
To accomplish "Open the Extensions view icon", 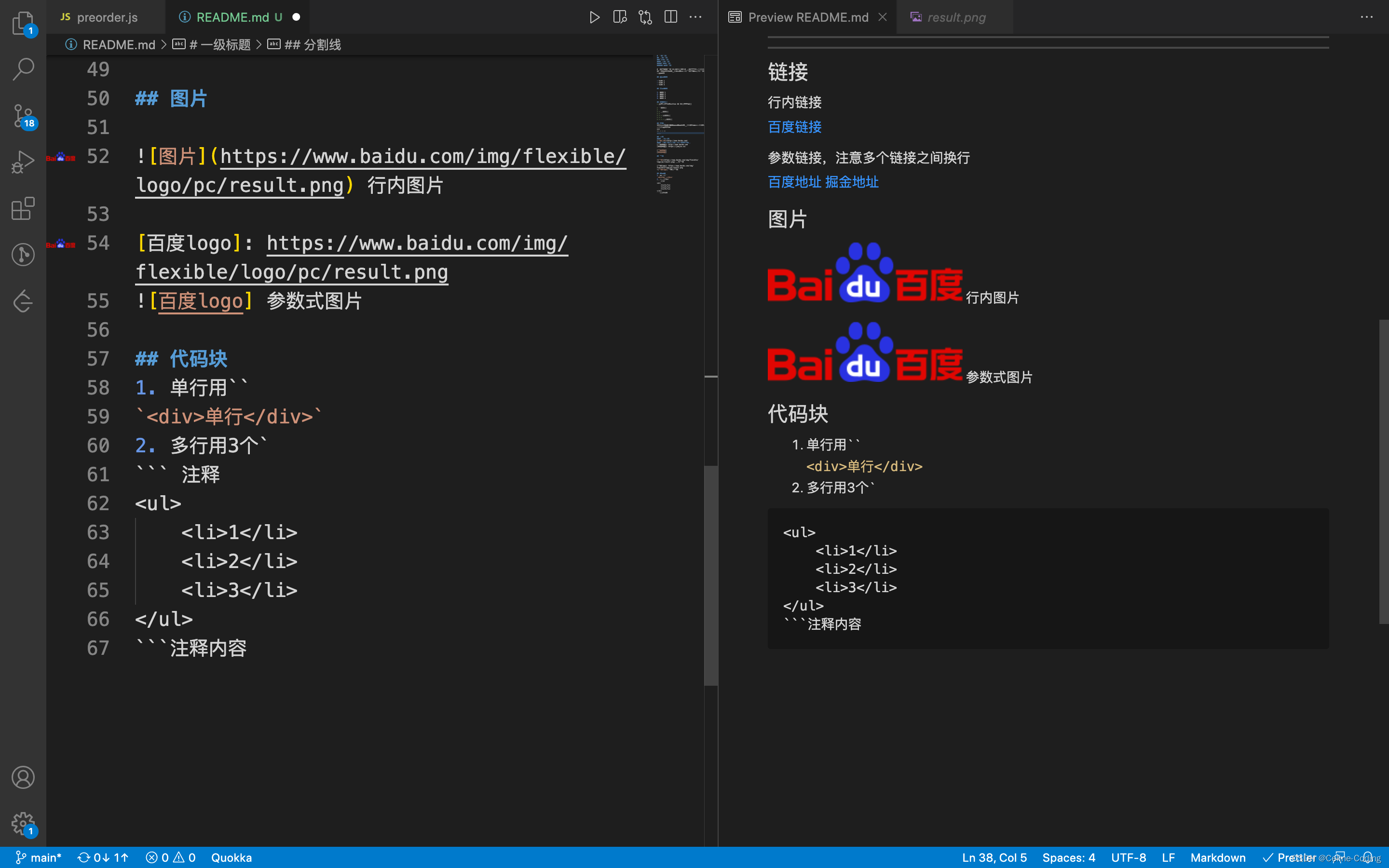I will tap(23, 208).
